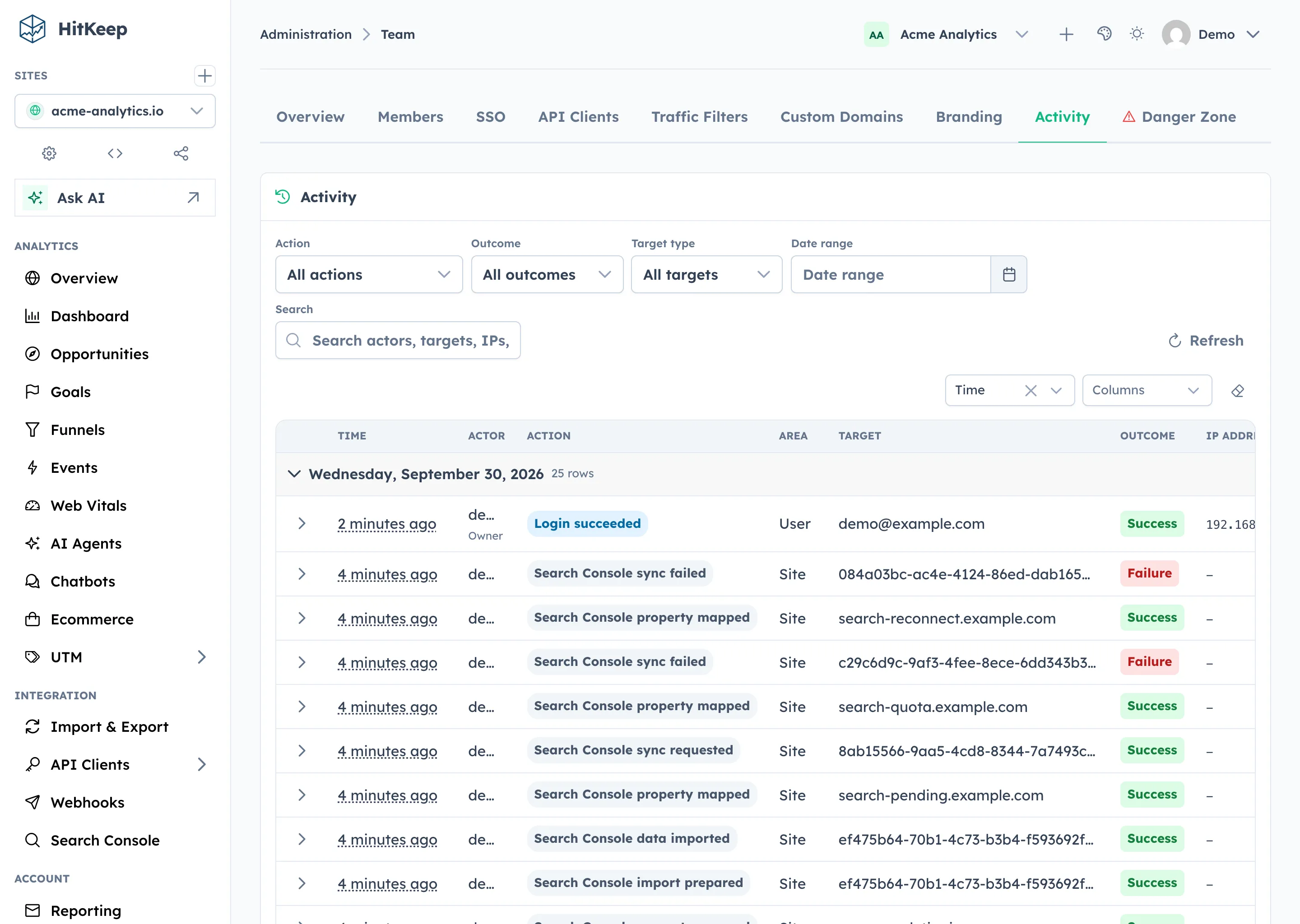Open site settings gear icon
This screenshot has height=924, width=1300.
coord(49,153)
